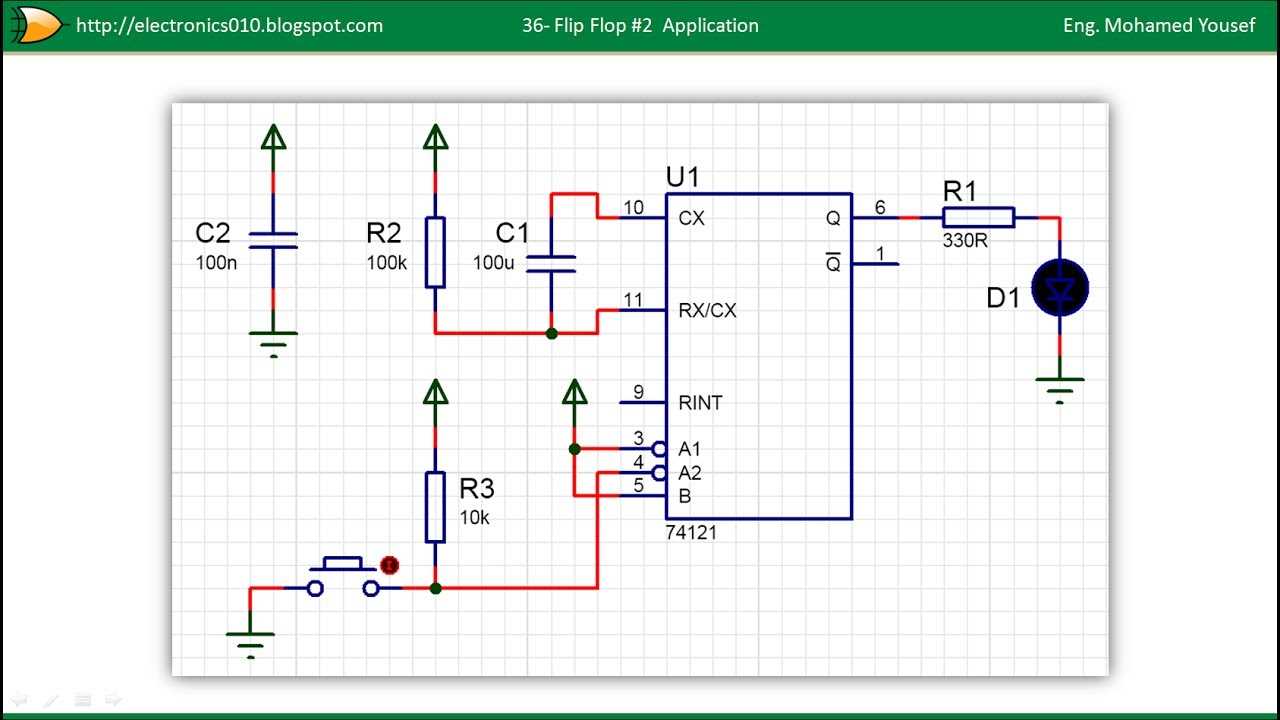Click the wire junction dot below C1
Screen dimensions: 1280x720
[x=551, y=333]
